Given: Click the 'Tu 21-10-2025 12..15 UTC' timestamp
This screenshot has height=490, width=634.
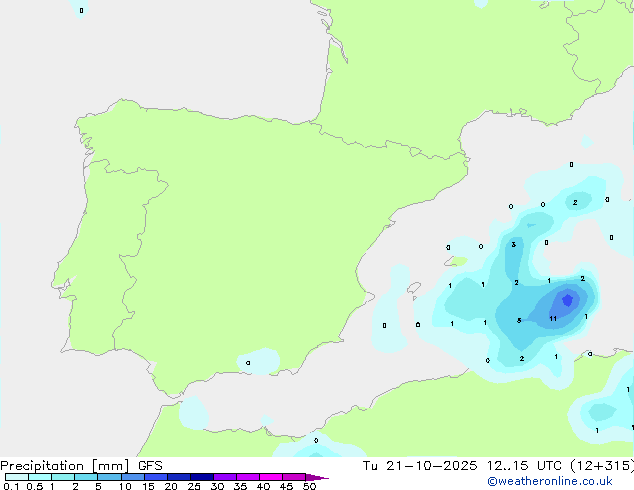Looking at the screenshot, I should [x=463, y=466].
